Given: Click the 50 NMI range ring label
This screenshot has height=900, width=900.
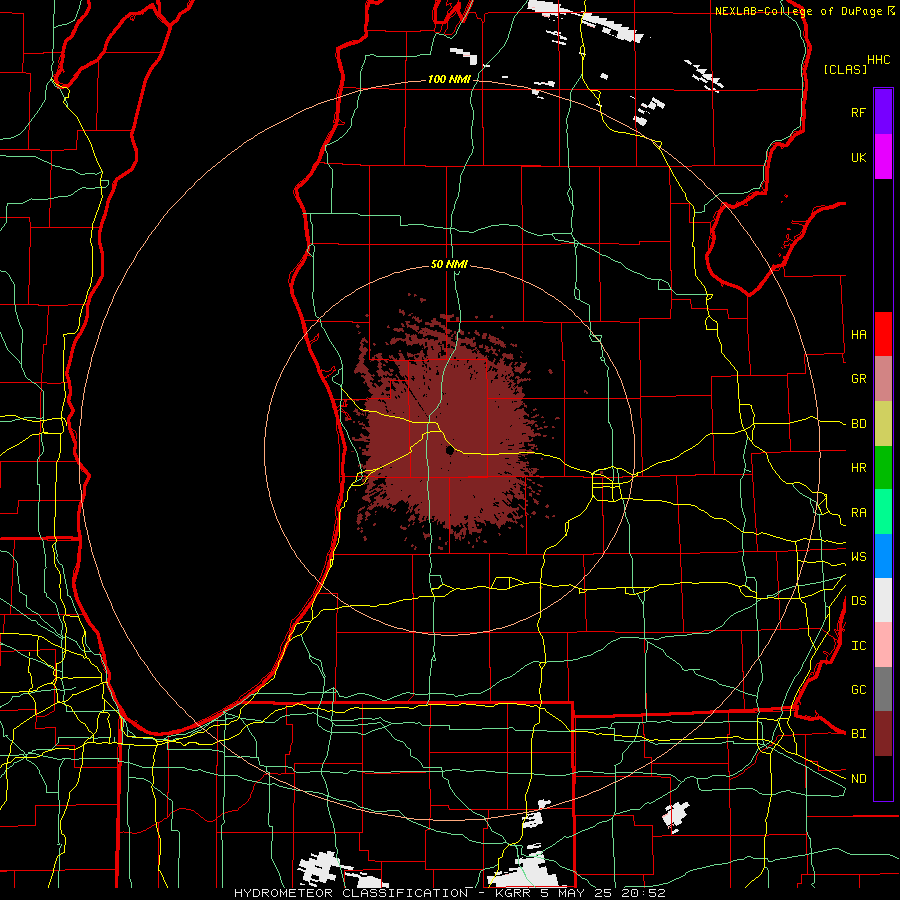Looking at the screenshot, I should (x=449, y=264).
